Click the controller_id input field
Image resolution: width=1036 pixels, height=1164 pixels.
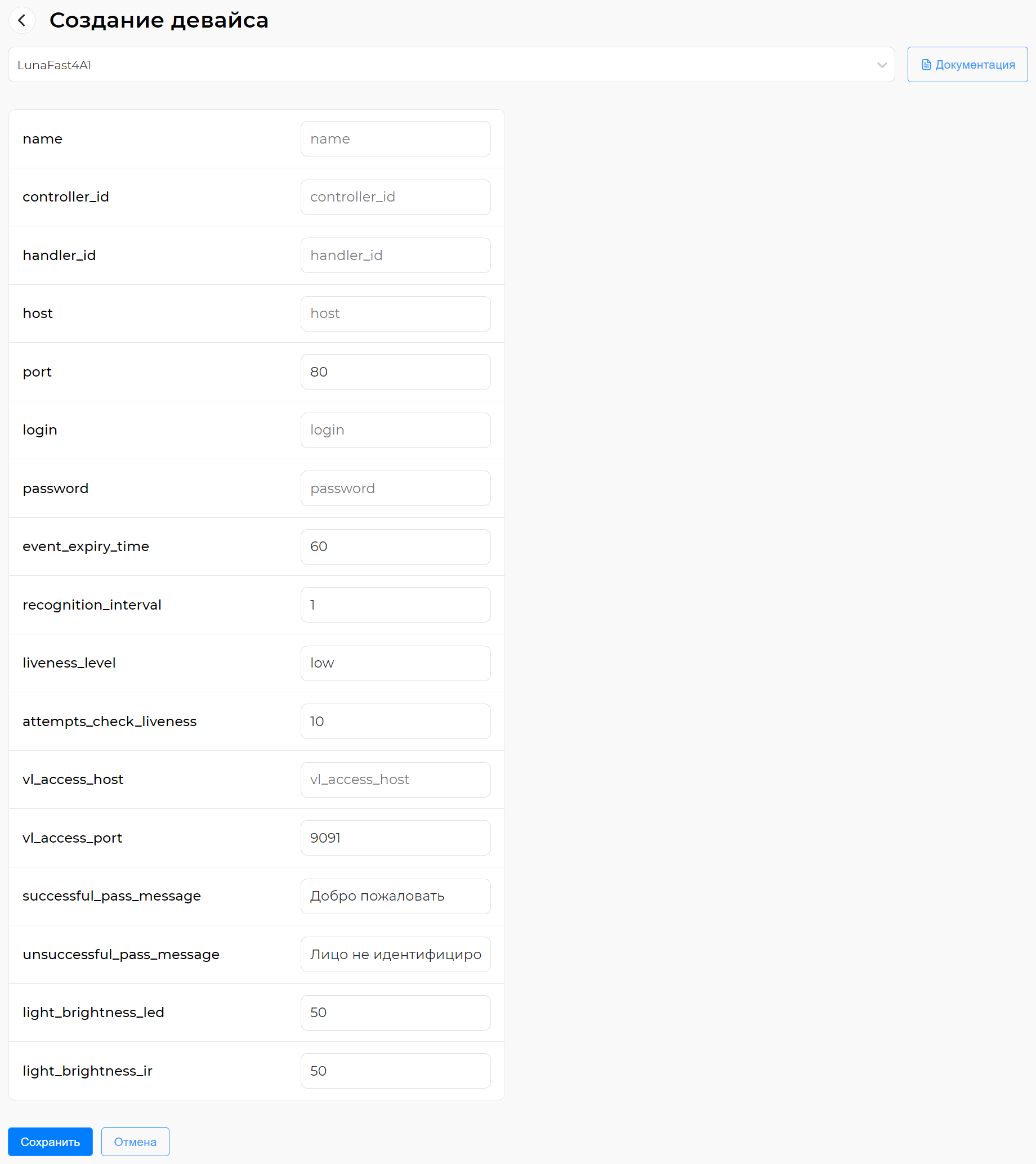pos(395,197)
